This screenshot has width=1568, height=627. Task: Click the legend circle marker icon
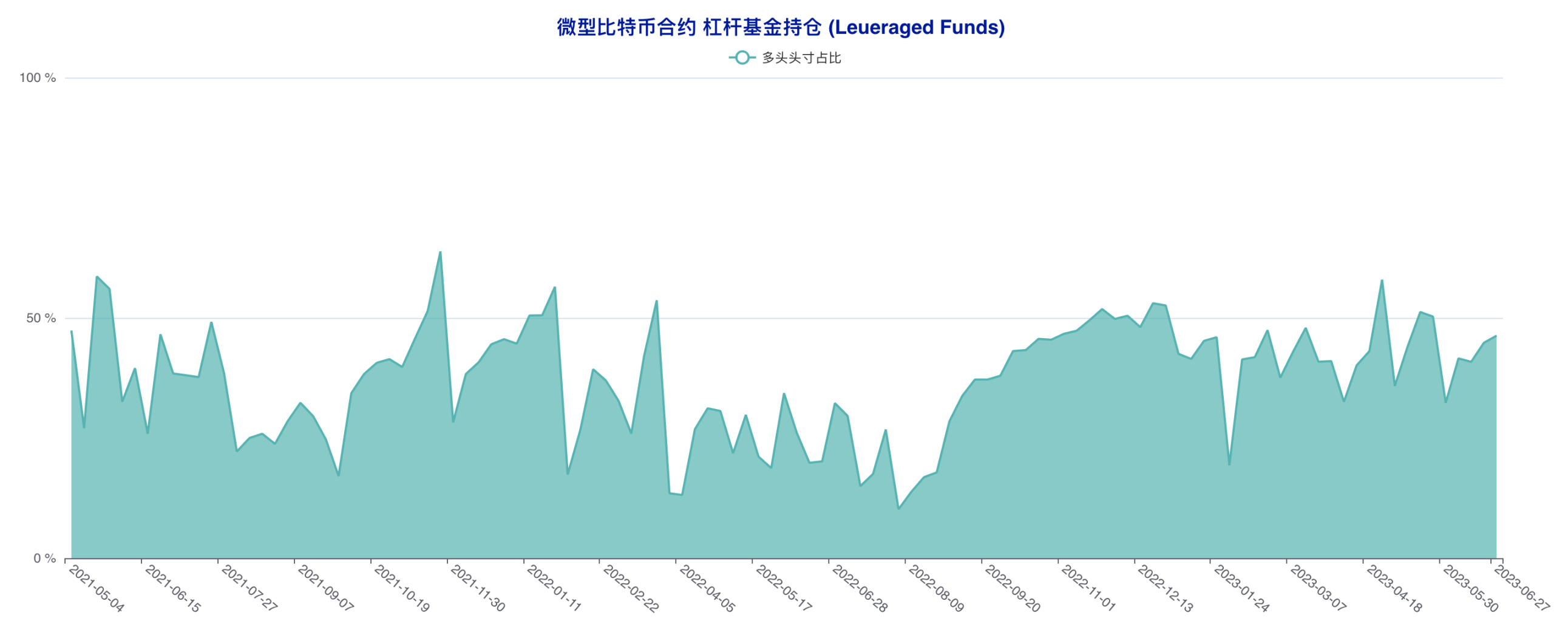(x=742, y=58)
